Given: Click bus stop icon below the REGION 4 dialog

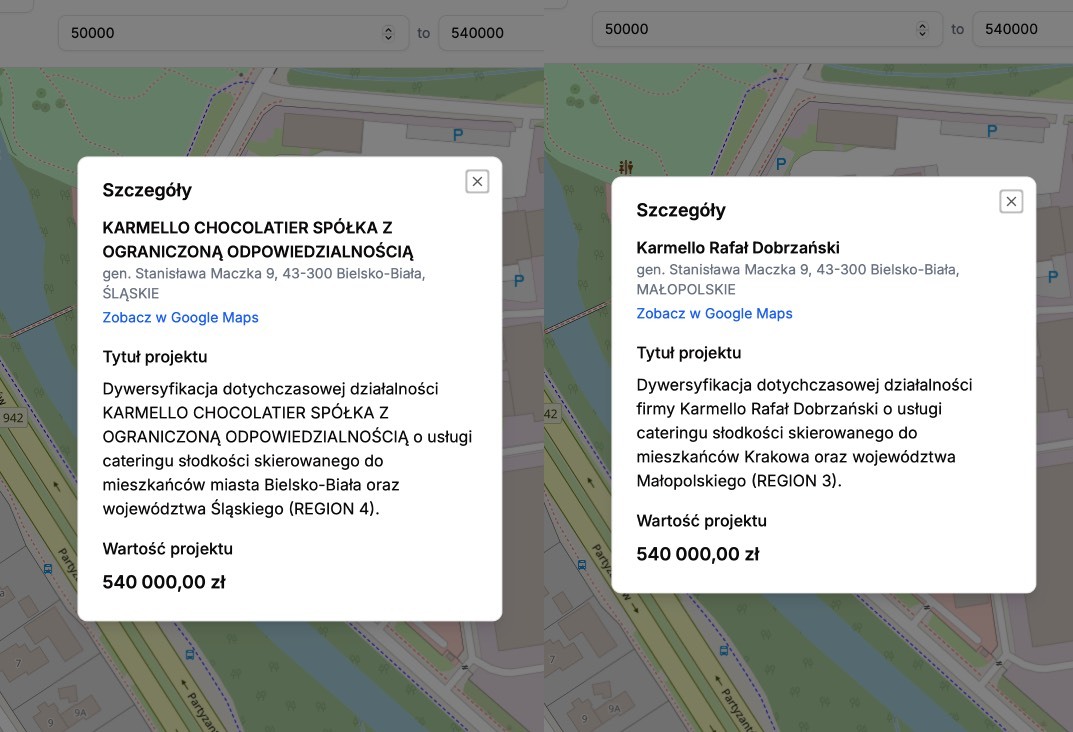Looking at the screenshot, I should point(190,654).
